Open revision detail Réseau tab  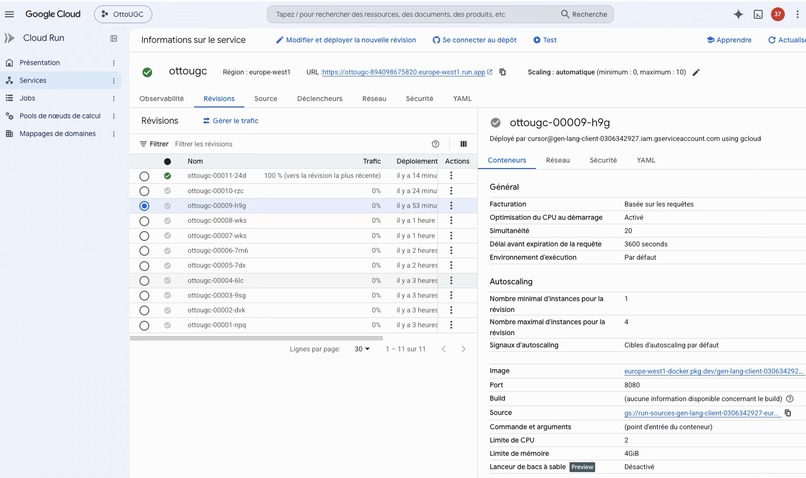click(x=558, y=160)
